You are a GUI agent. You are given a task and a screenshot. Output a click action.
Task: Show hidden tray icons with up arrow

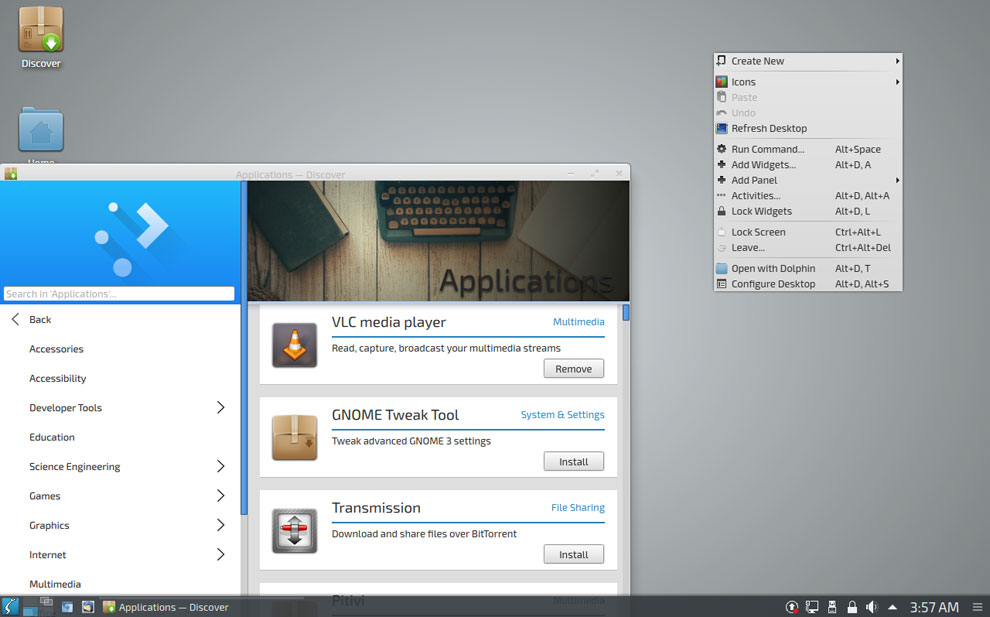click(x=892, y=607)
